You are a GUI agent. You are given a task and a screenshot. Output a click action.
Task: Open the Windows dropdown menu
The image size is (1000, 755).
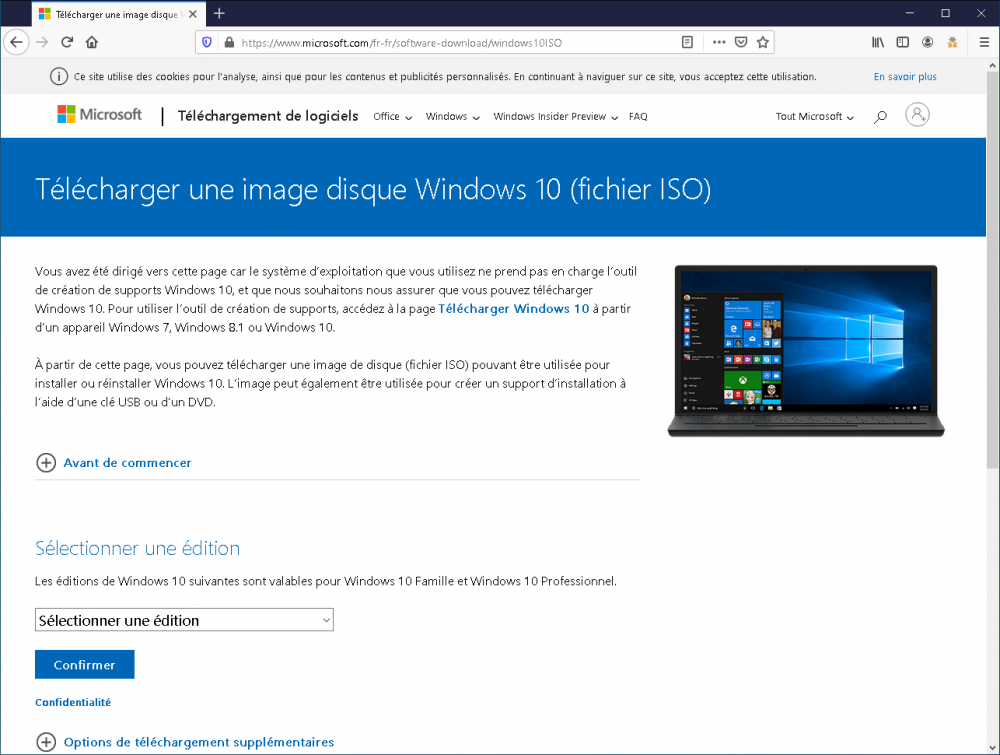tap(453, 117)
